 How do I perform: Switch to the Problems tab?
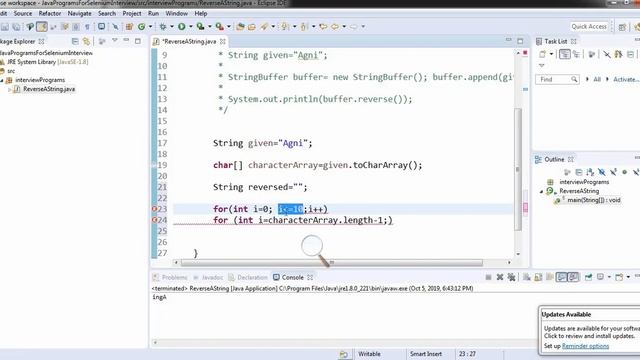coord(170,277)
